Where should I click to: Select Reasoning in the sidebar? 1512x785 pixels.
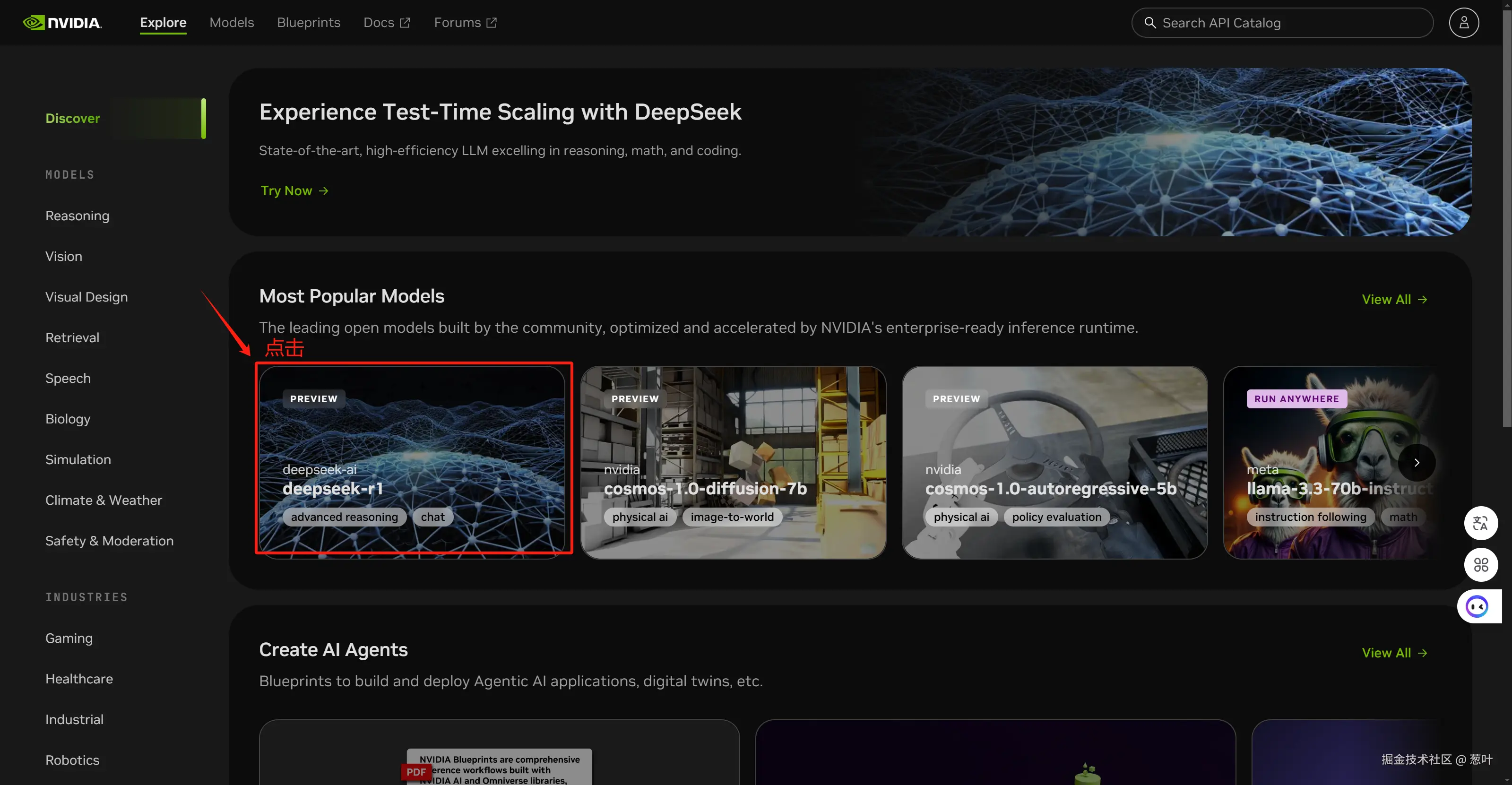coord(77,216)
